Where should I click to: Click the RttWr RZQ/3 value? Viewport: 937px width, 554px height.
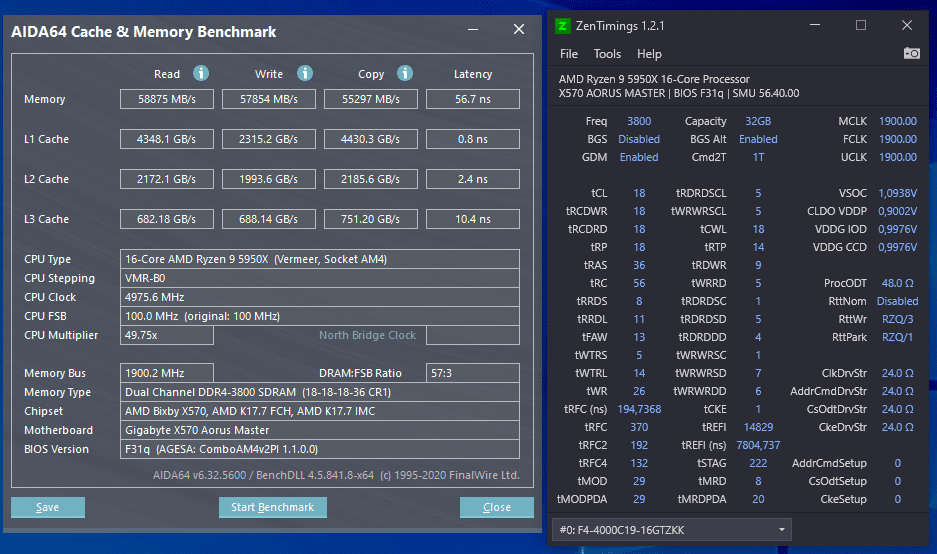click(898, 319)
